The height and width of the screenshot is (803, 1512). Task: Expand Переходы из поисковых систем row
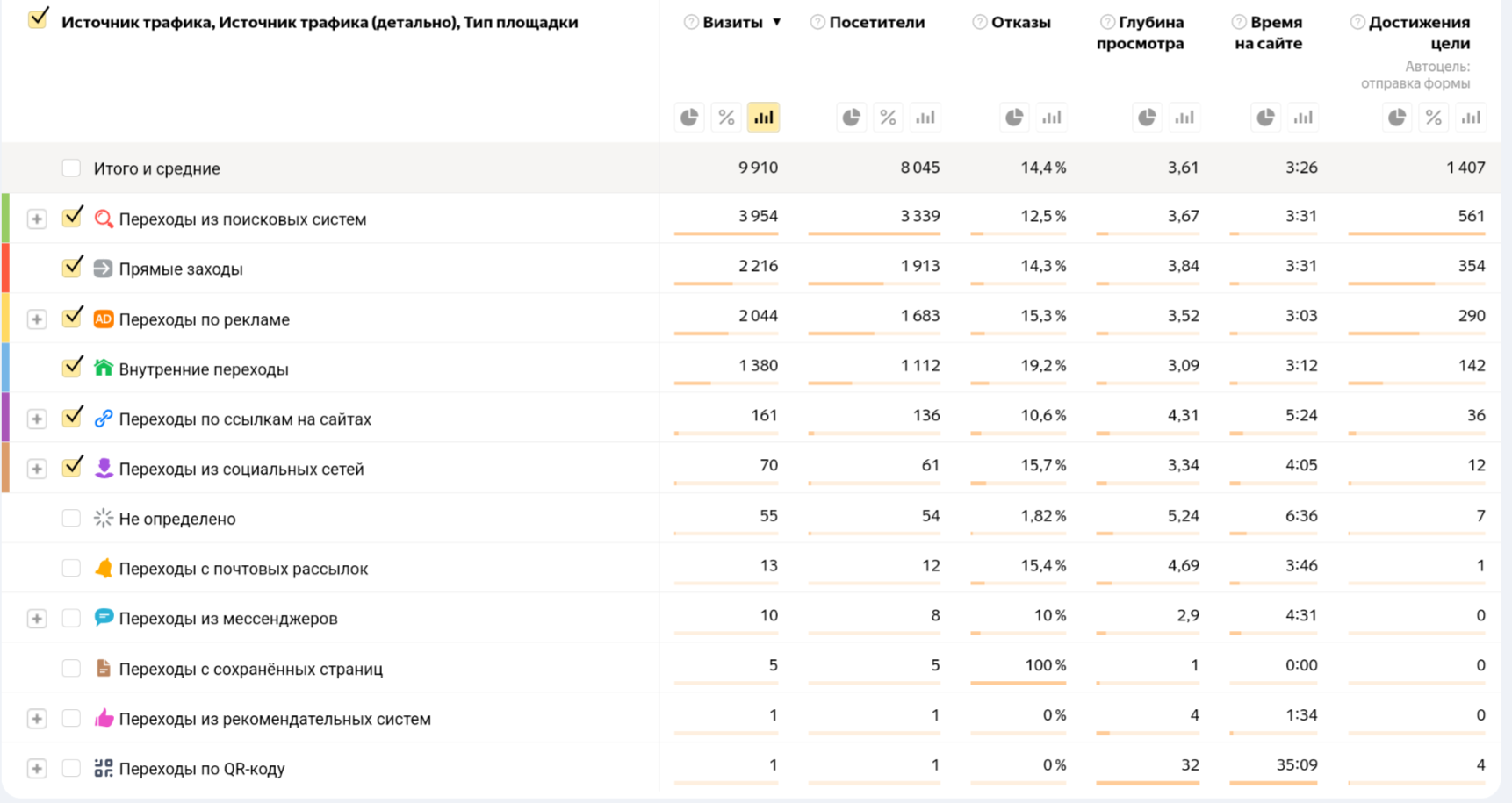tap(36, 219)
